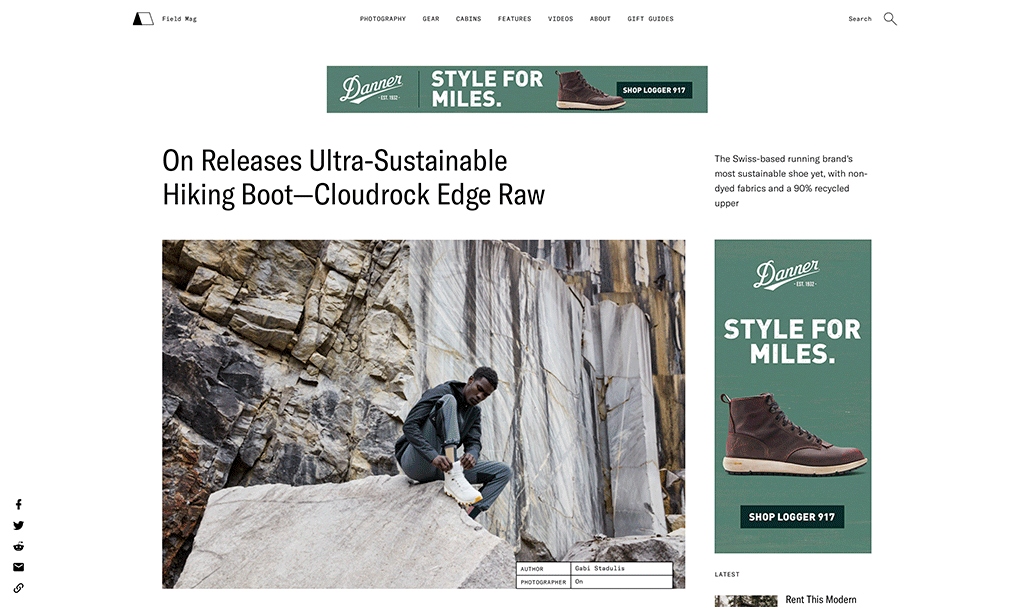Go to the Gear section
This screenshot has height=607, width=1034.
point(431,18)
